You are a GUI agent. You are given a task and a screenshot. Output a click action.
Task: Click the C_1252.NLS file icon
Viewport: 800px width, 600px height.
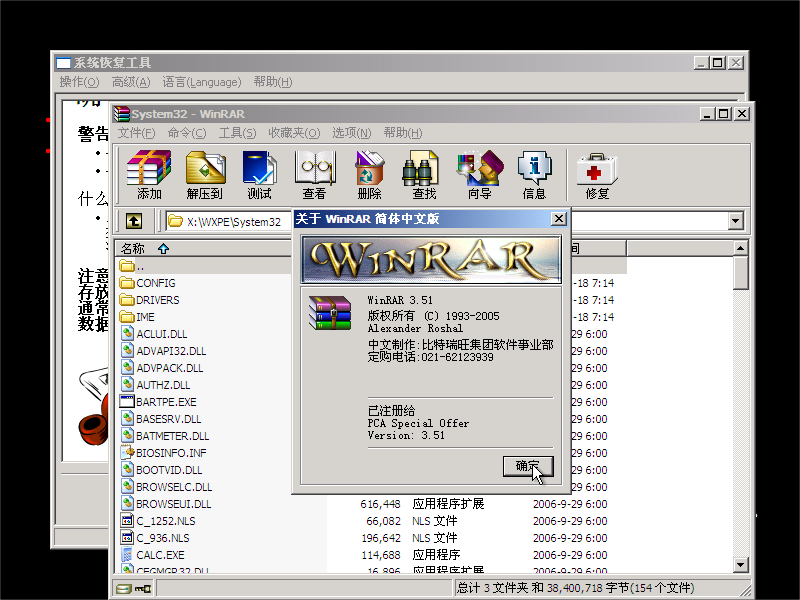[x=127, y=520]
